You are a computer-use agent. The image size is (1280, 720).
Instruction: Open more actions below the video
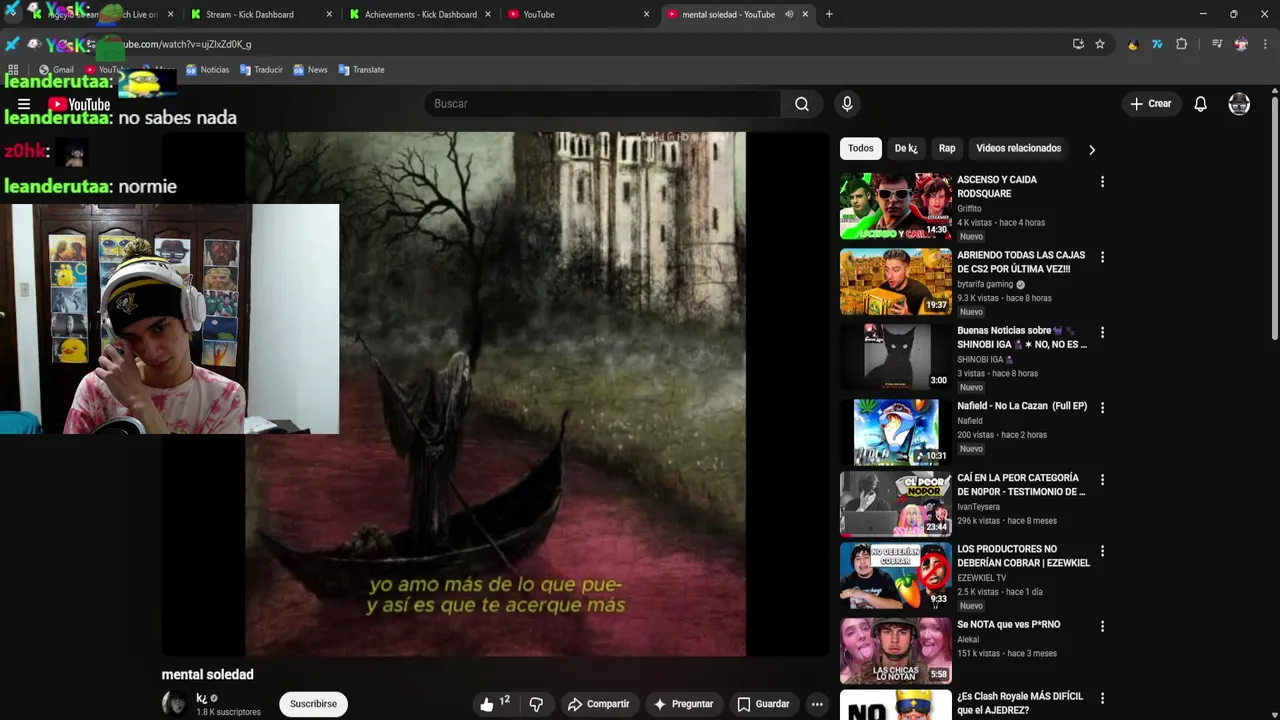coord(817,704)
